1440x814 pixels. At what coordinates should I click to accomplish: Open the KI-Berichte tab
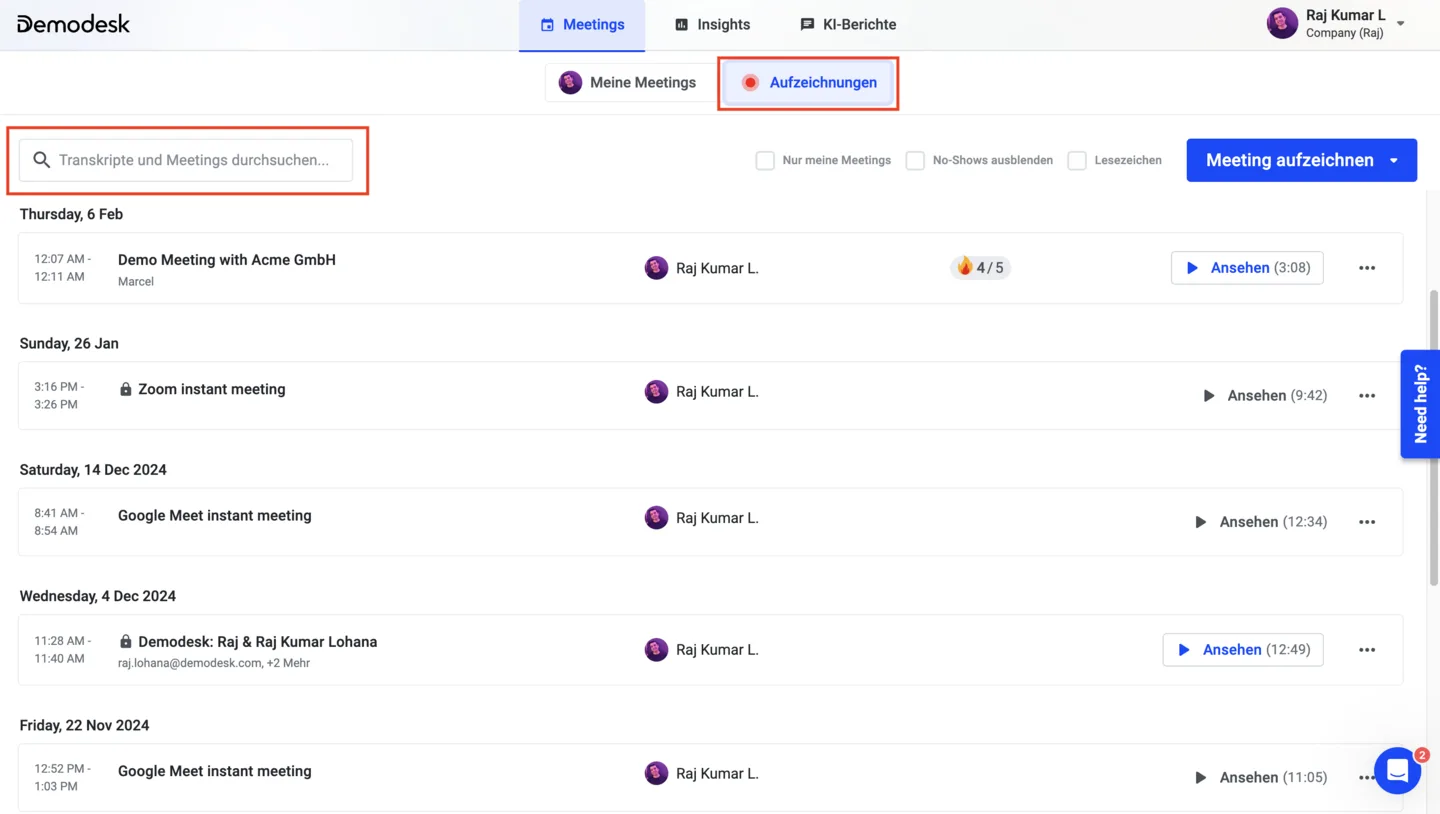(848, 25)
